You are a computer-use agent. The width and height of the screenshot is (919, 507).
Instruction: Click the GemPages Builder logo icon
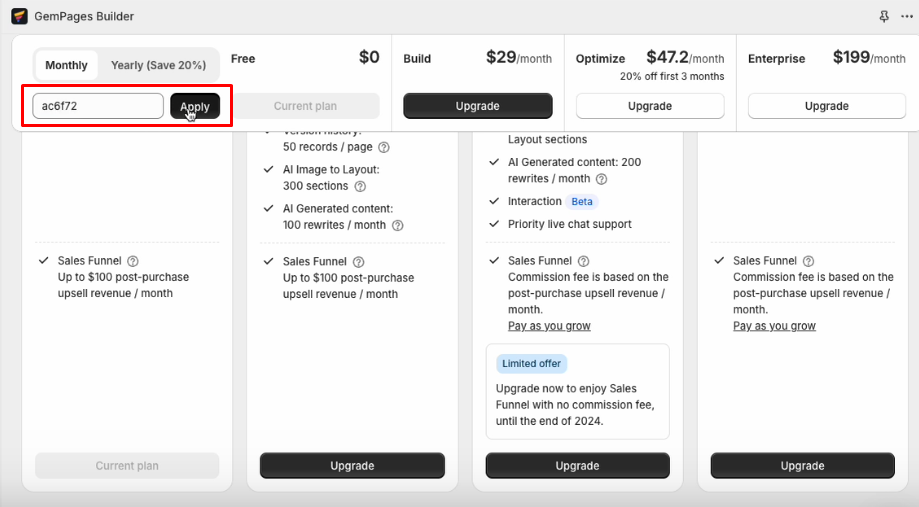(x=20, y=16)
